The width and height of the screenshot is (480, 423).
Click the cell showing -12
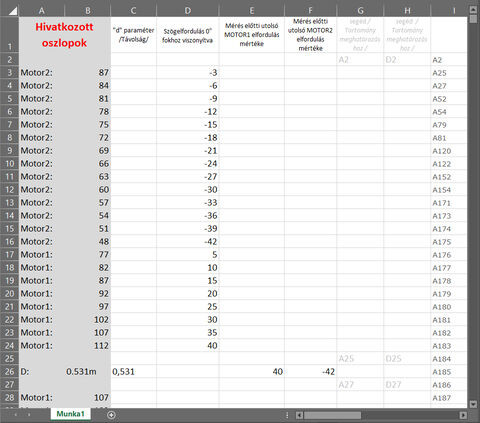click(188, 112)
